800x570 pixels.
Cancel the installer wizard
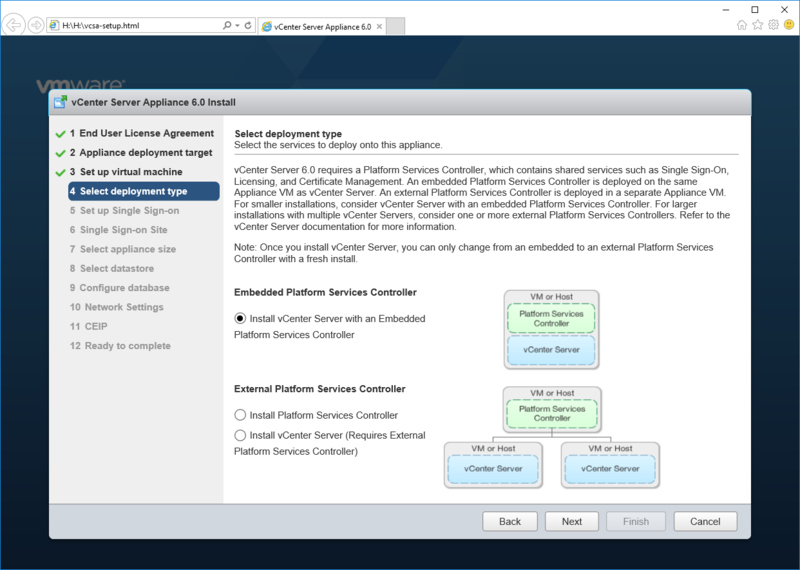(x=705, y=522)
